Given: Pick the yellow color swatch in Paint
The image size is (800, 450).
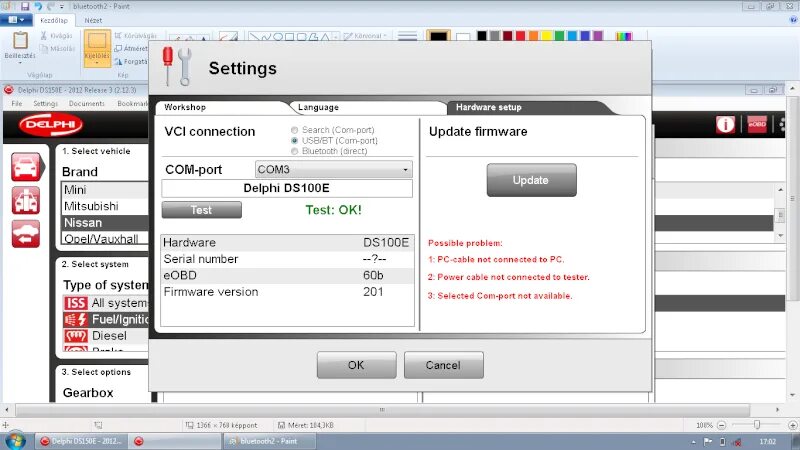Looking at the screenshot, I should (546, 36).
